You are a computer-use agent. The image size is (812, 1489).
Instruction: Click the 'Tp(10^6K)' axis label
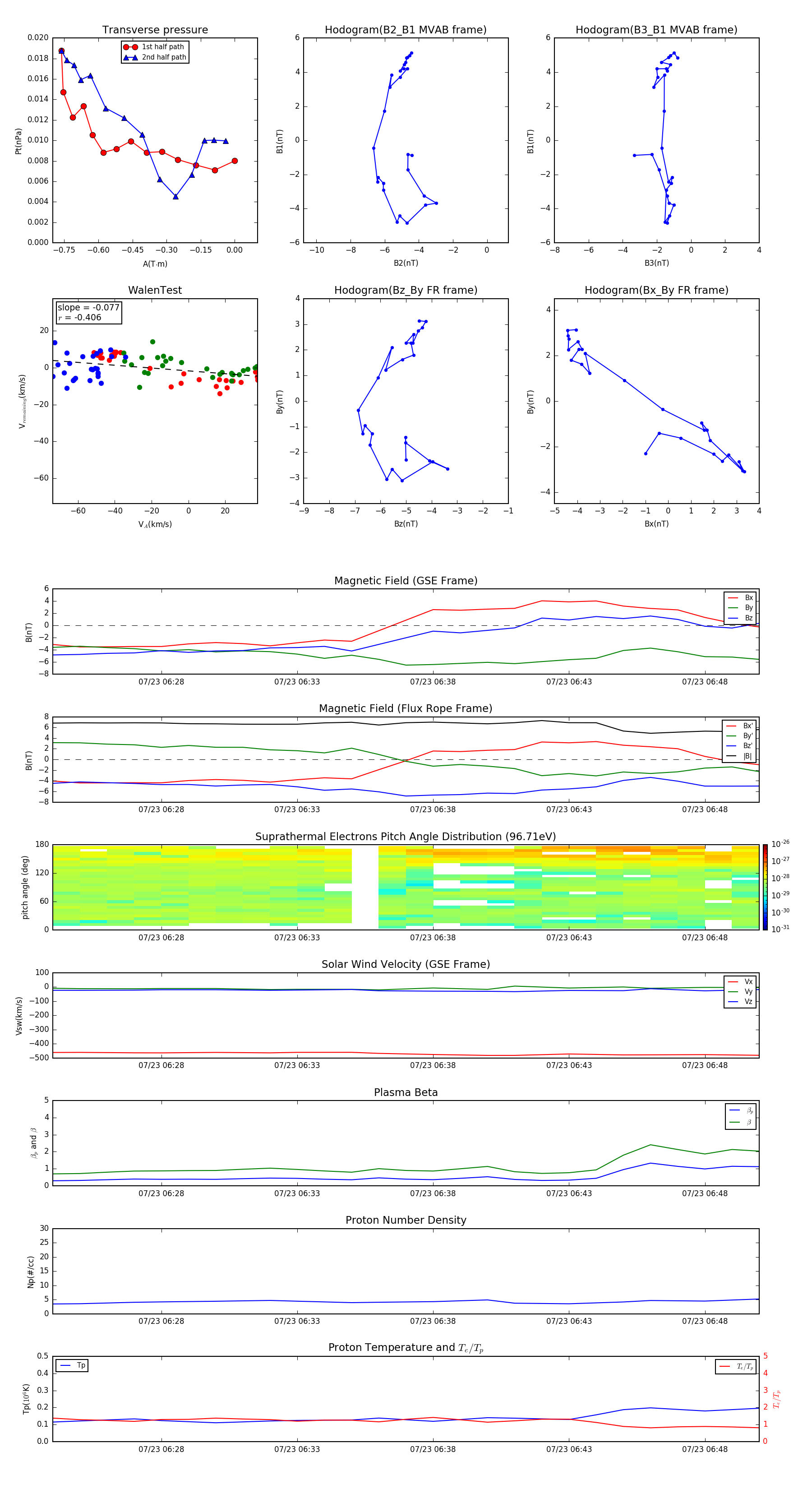[27, 1399]
